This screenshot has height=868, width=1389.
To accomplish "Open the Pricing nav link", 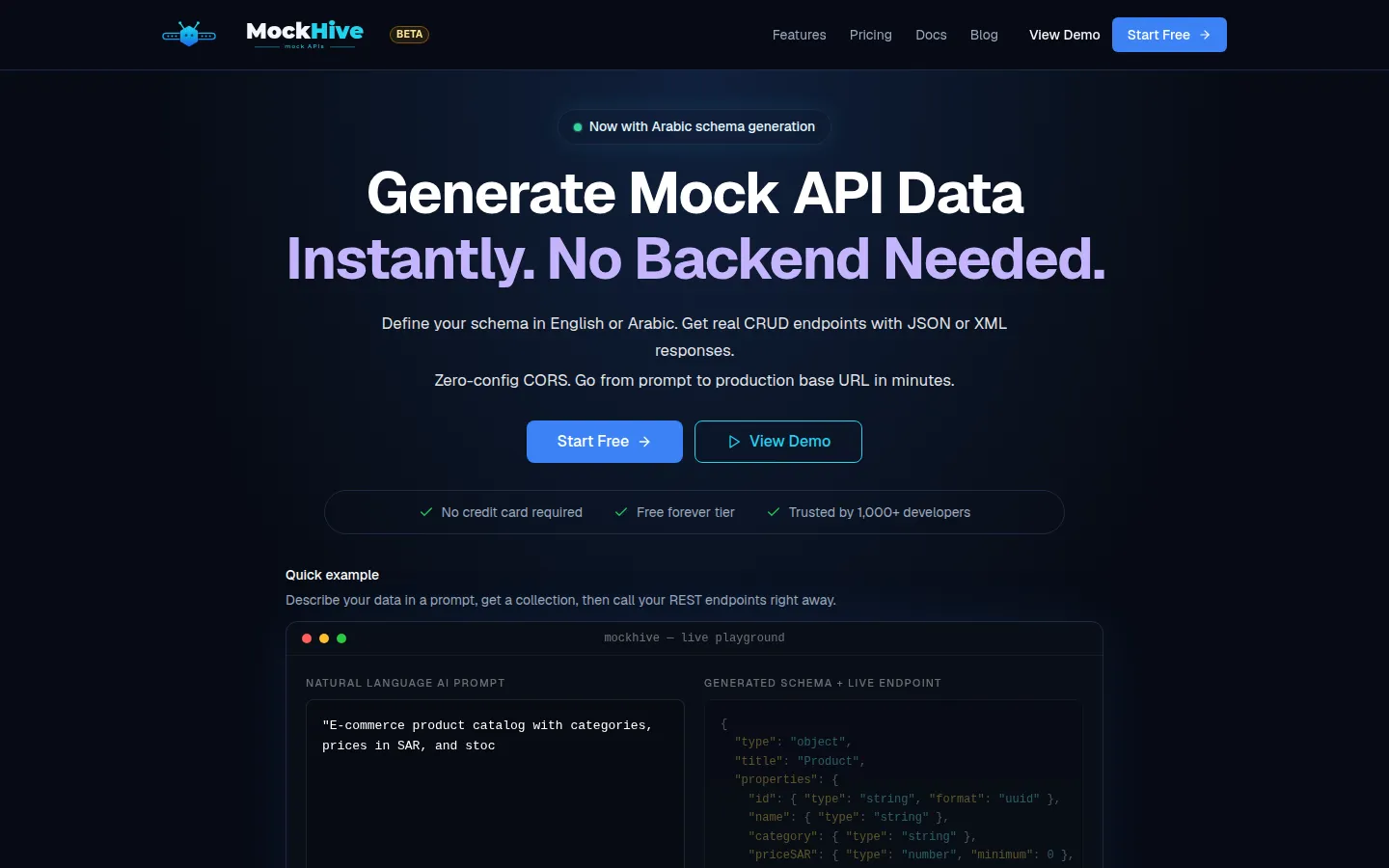I will (871, 35).
